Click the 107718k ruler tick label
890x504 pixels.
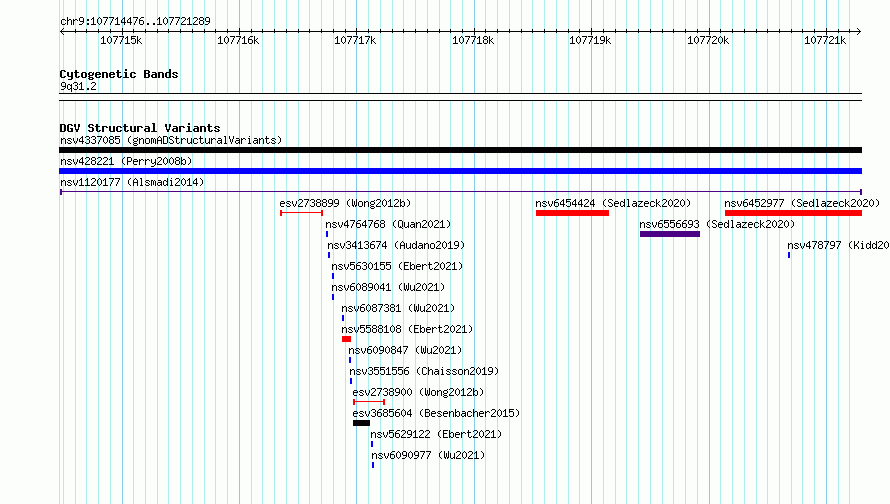pyautogui.click(x=473, y=40)
